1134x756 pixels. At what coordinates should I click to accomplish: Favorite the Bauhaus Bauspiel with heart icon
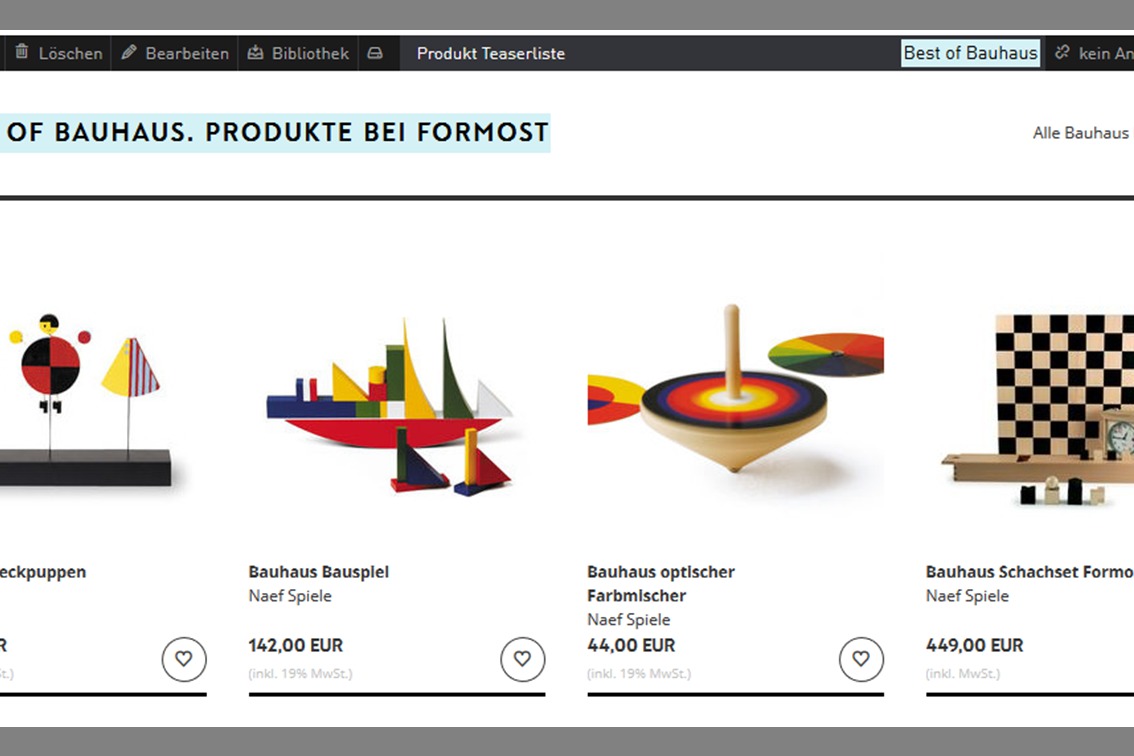click(x=522, y=659)
